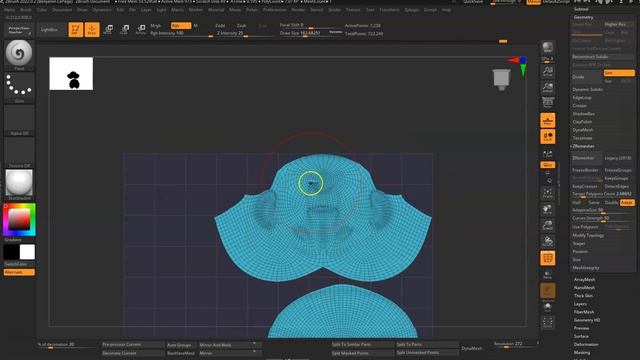
Task: Expand the Crease section
Action: [580, 106]
